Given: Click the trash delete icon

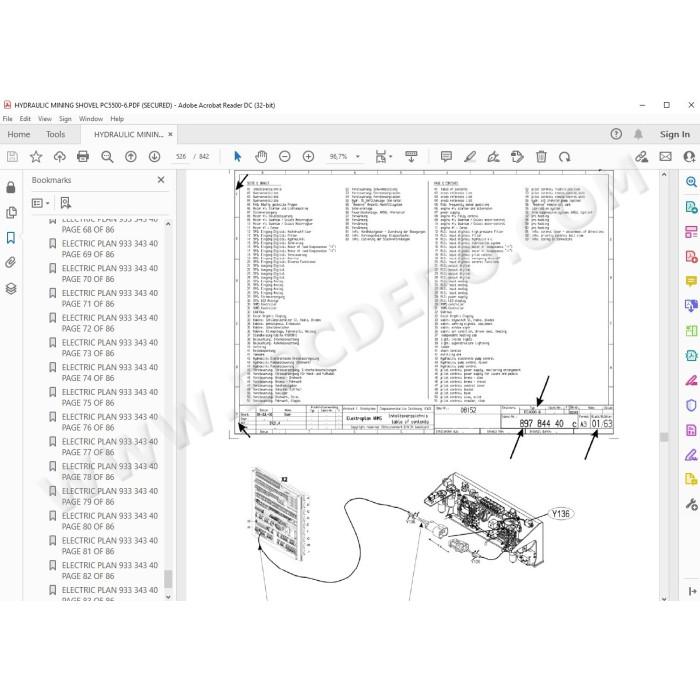Looking at the screenshot, I should tap(541, 157).
